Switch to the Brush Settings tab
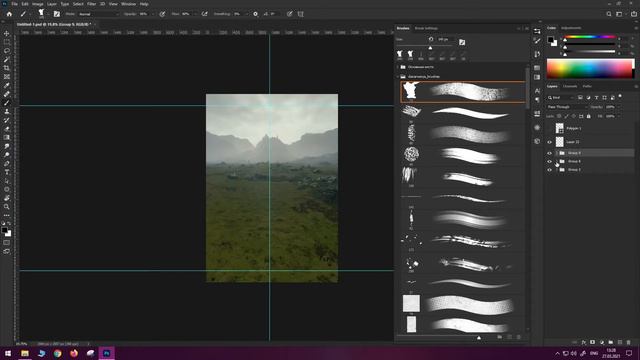The width and height of the screenshot is (640, 360). (426, 28)
